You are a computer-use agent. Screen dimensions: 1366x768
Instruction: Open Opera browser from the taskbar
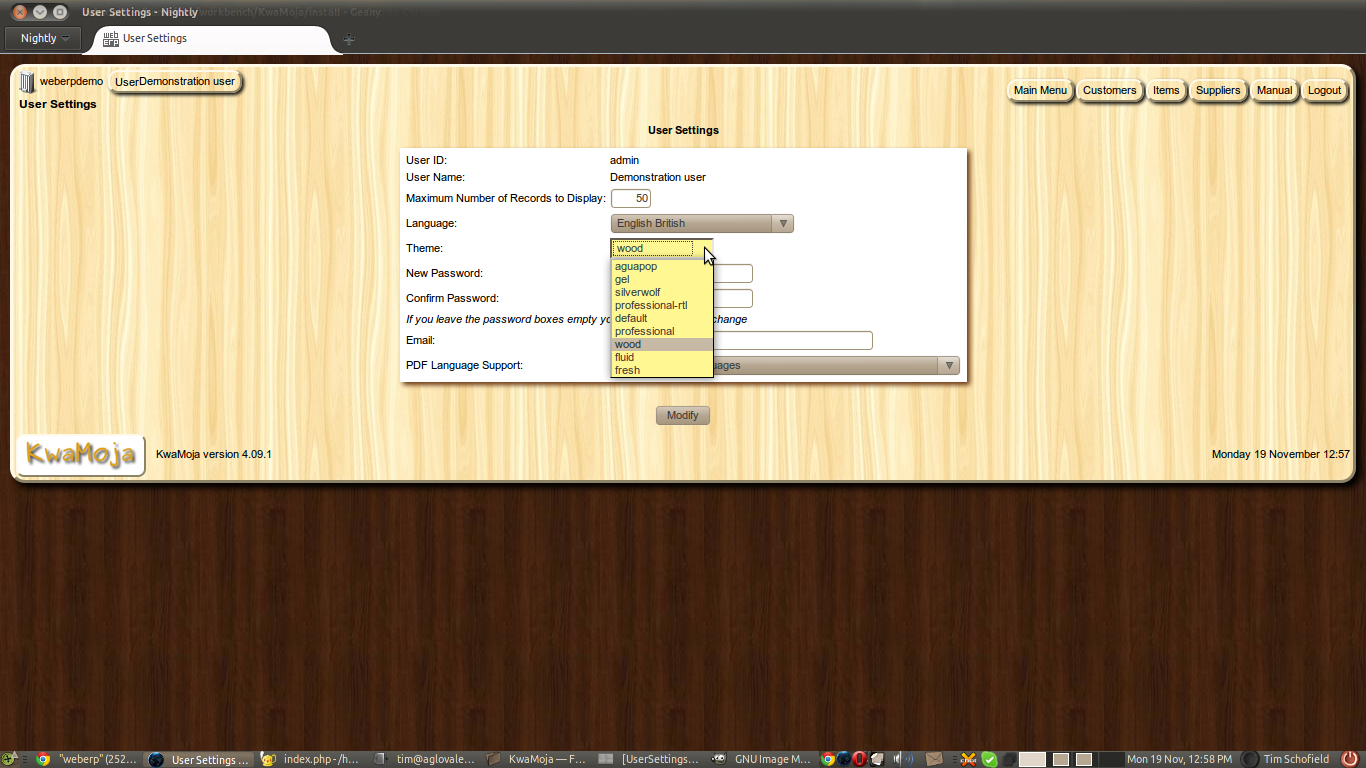(x=859, y=758)
